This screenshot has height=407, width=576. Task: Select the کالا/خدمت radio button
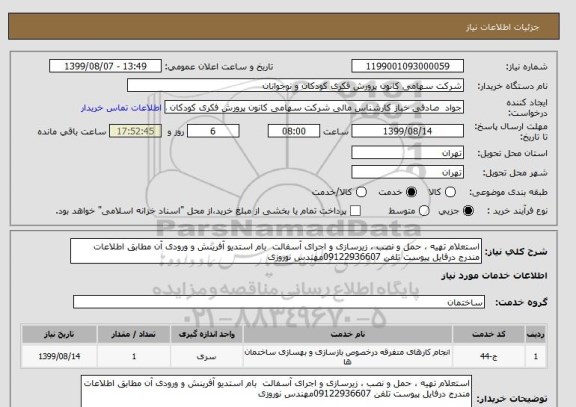click(x=361, y=192)
